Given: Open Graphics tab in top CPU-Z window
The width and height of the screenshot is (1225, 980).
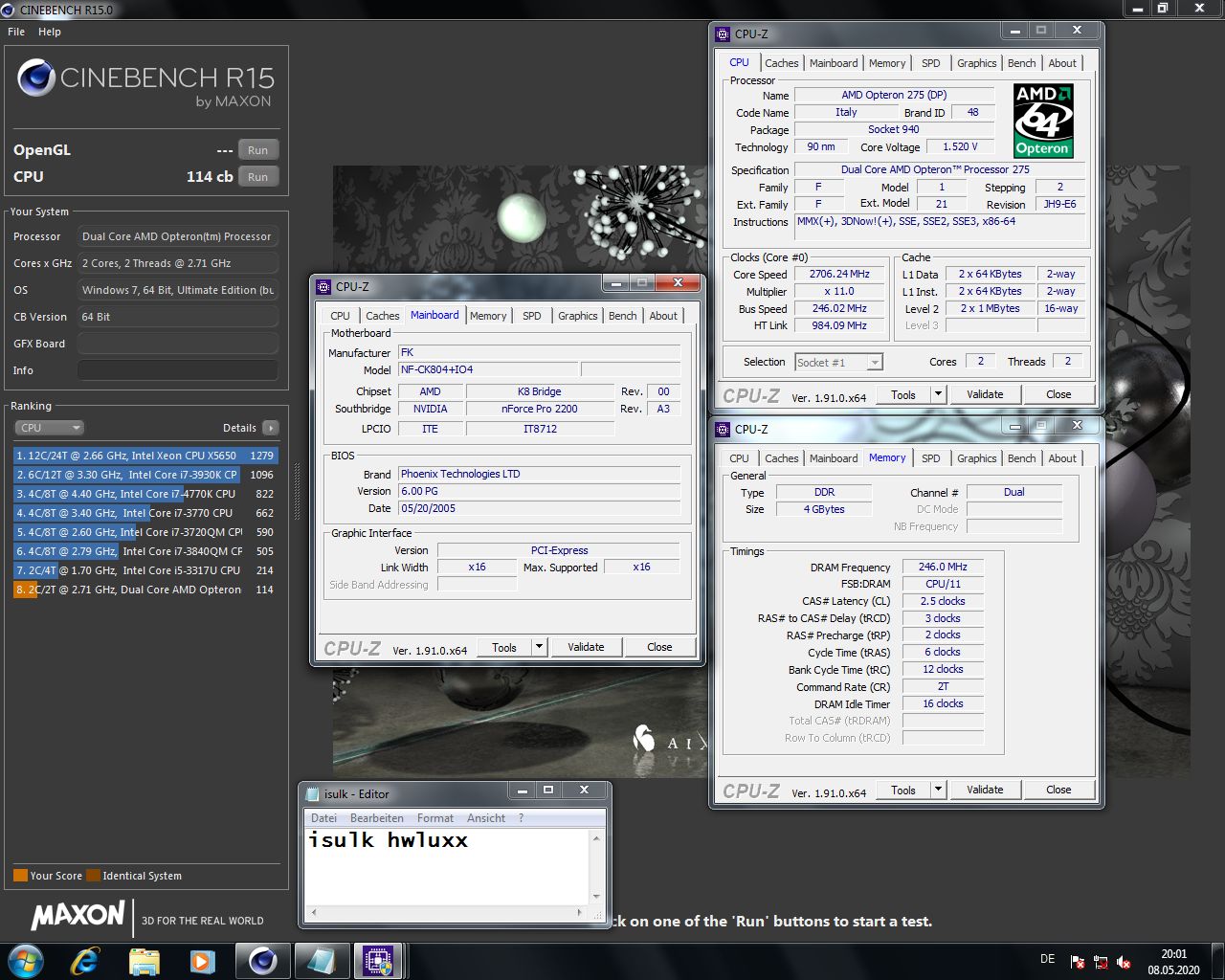Looking at the screenshot, I should (x=976, y=63).
